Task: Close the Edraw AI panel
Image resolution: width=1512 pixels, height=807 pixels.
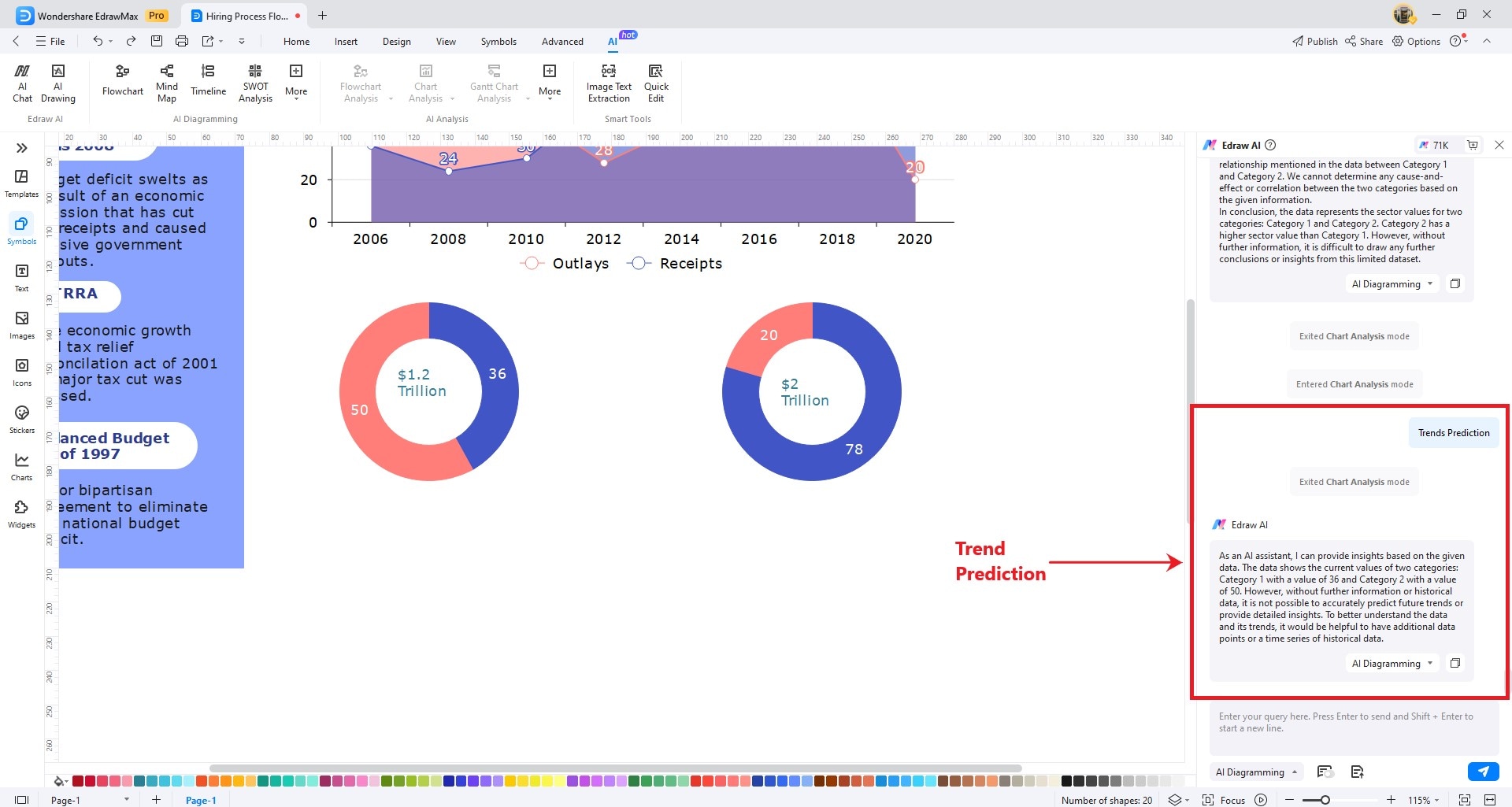Action: click(x=1499, y=145)
